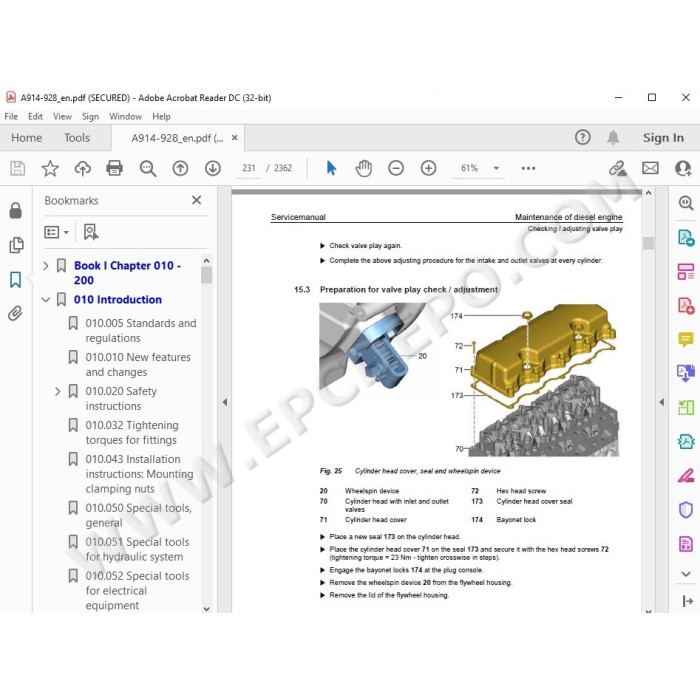
Task: Open the Help question mark icon
Action: point(583,138)
